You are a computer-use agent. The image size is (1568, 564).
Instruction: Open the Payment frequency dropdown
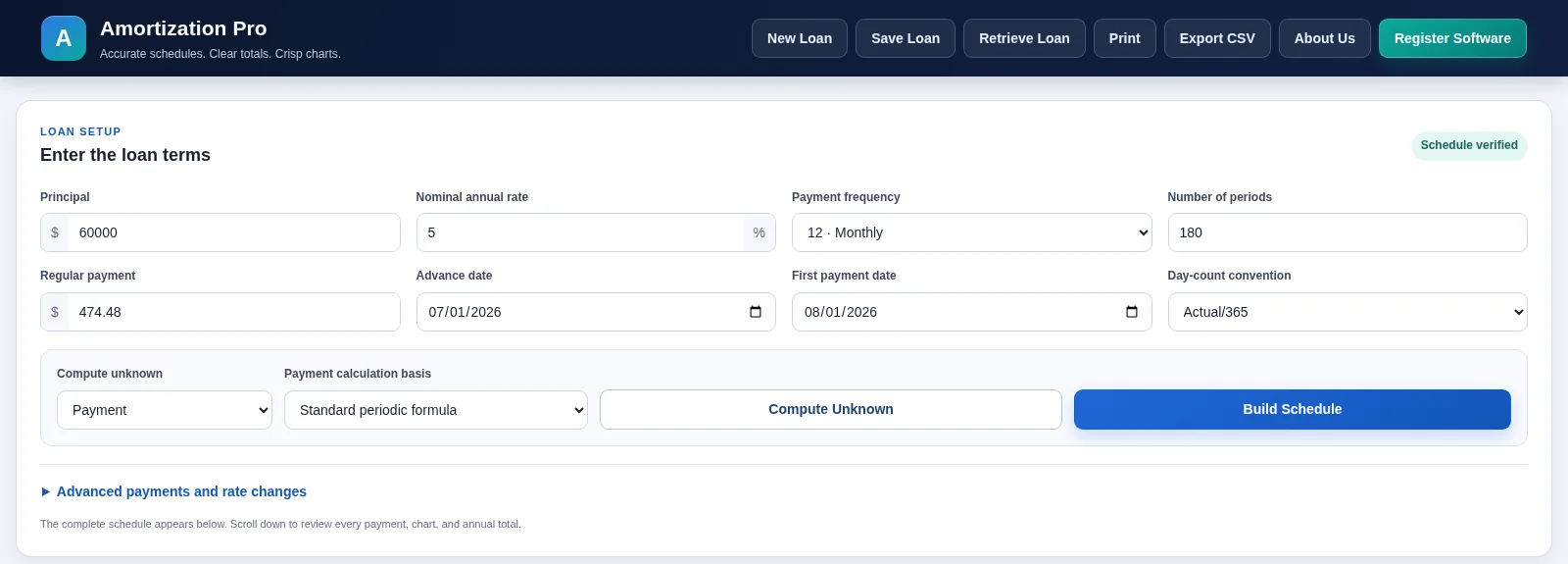tap(972, 232)
